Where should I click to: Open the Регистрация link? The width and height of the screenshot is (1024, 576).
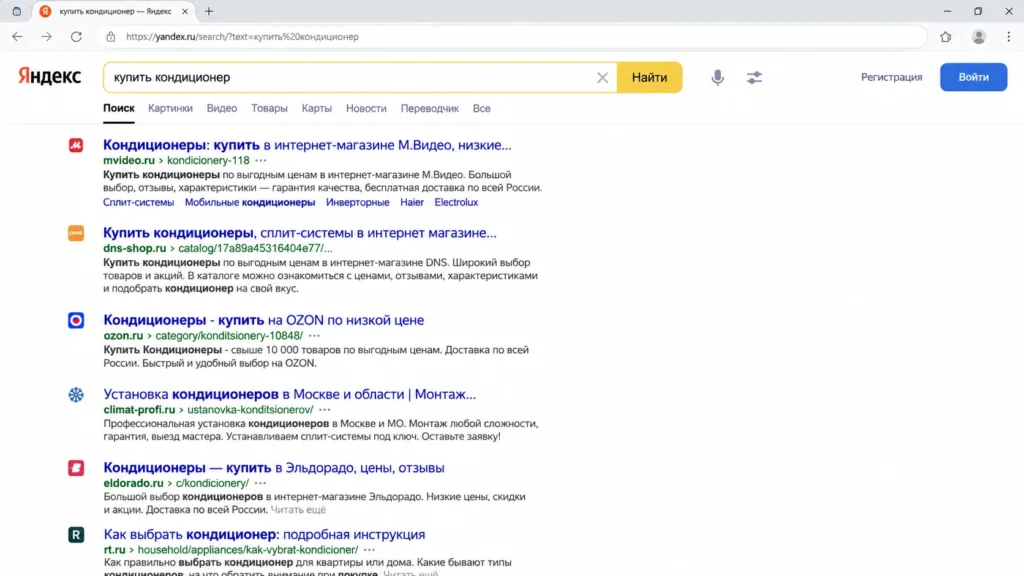point(891,77)
